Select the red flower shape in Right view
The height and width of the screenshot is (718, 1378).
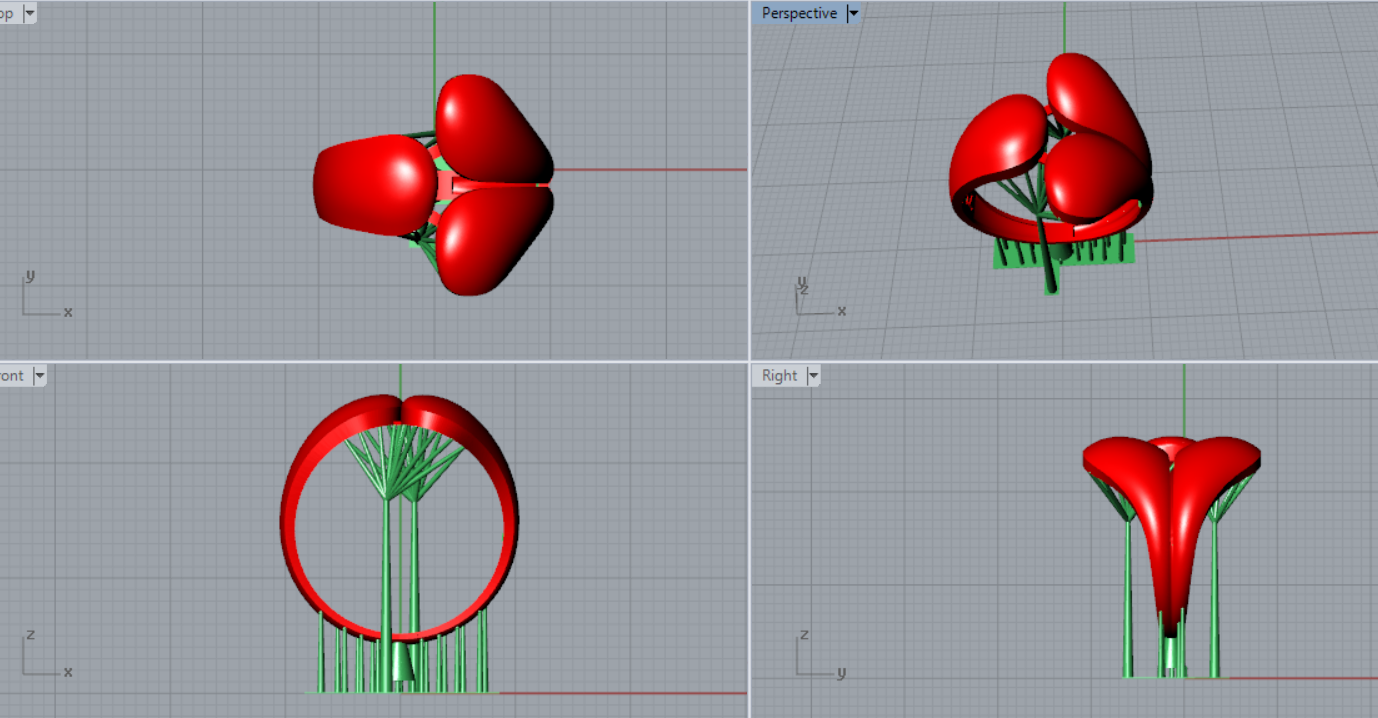[1170, 520]
